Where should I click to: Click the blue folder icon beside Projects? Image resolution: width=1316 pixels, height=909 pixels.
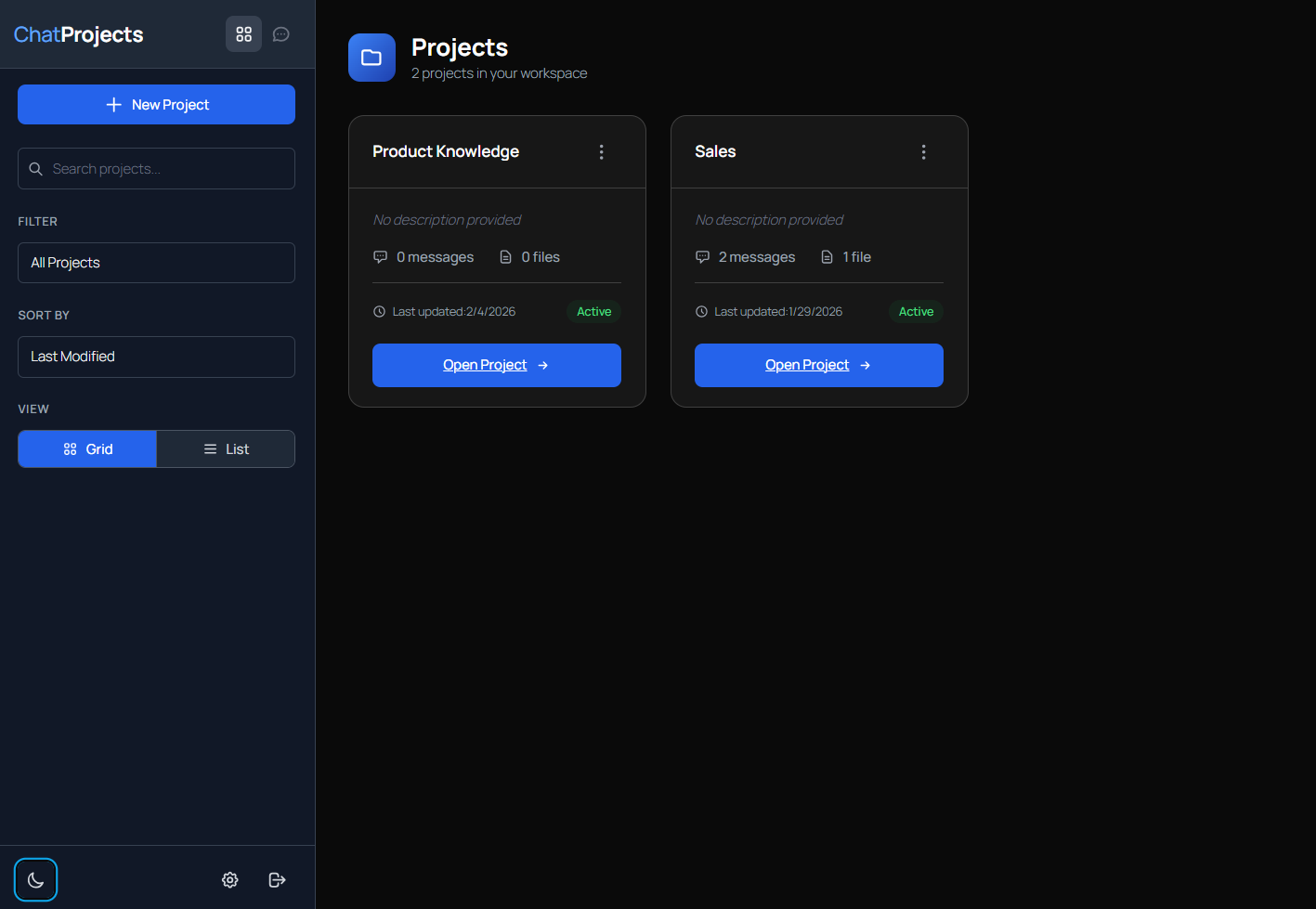click(x=371, y=58)
